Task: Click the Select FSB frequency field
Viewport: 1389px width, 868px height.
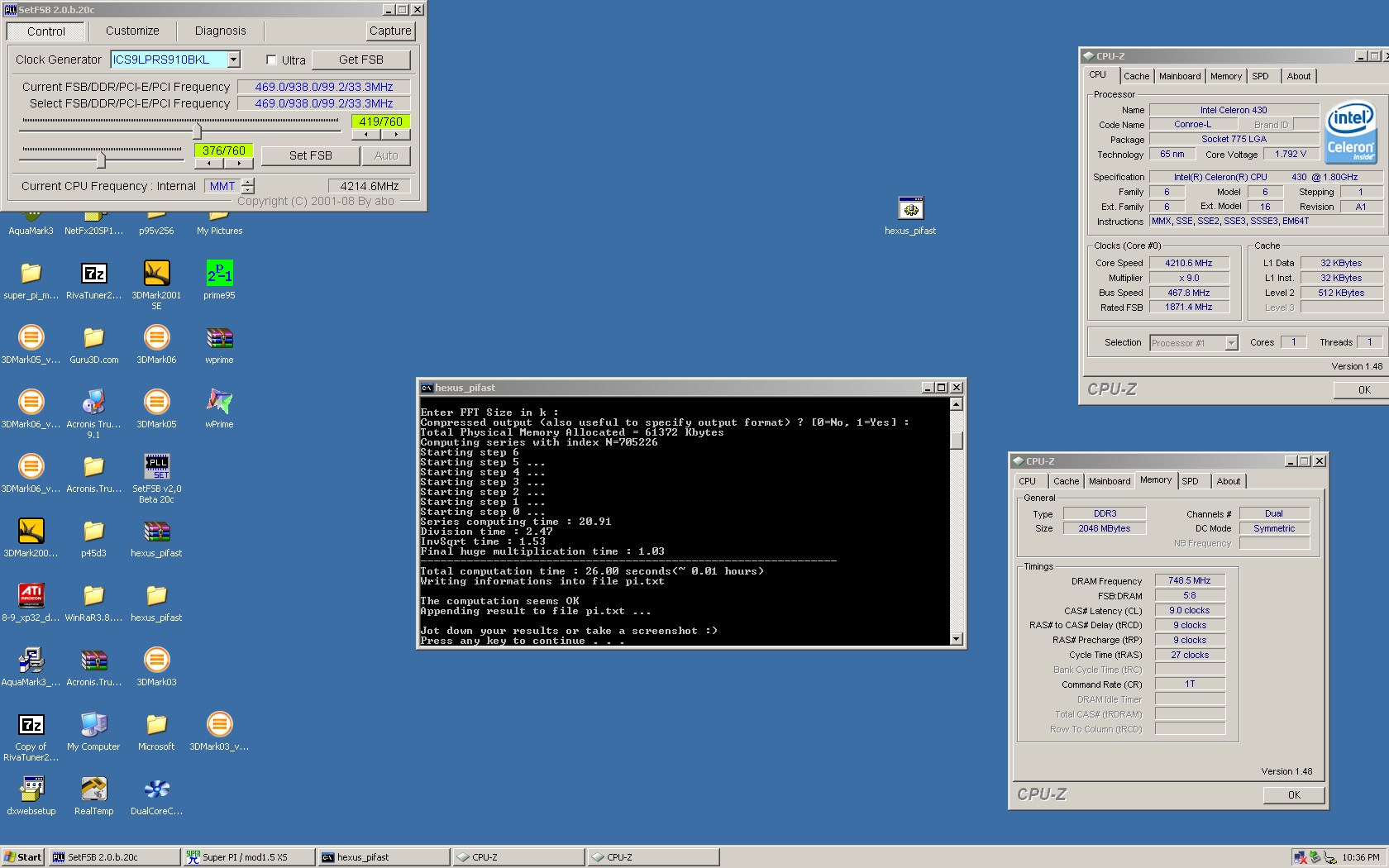Action: click(323, 103)
